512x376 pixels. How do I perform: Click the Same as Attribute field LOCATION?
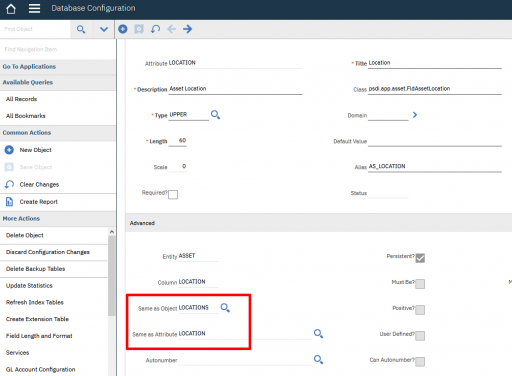point(245,334)
